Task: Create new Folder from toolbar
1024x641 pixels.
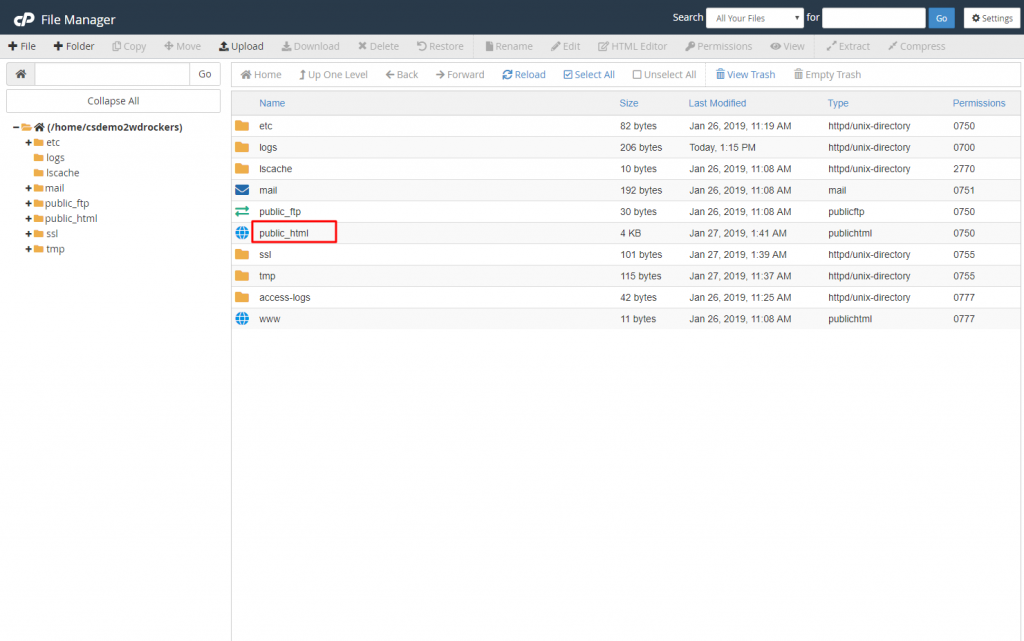Action: tap(74, 46)
